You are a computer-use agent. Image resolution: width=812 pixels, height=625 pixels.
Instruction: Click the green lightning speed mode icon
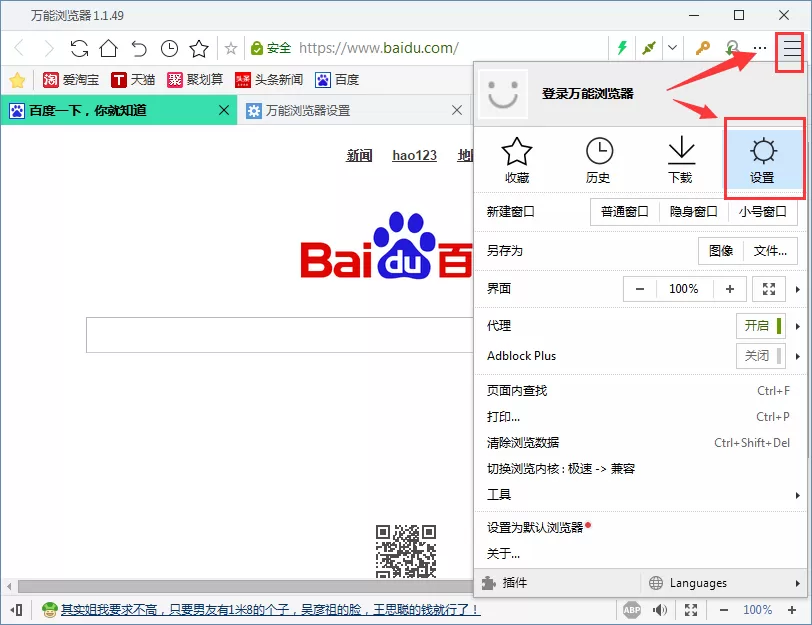click(x=622, y=48)
